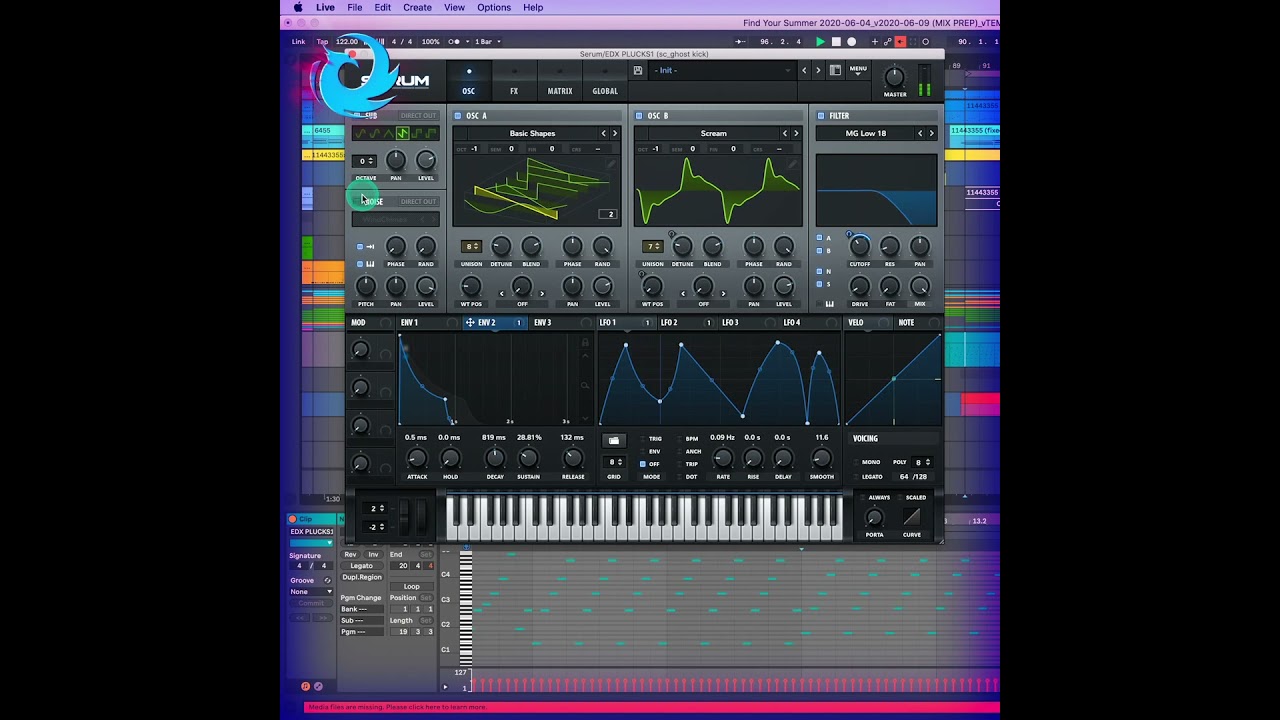The height and width of the screenshot is (720, 1280).
Task: Click the noise DIRECT OUT button
Action: click(418, 202)
